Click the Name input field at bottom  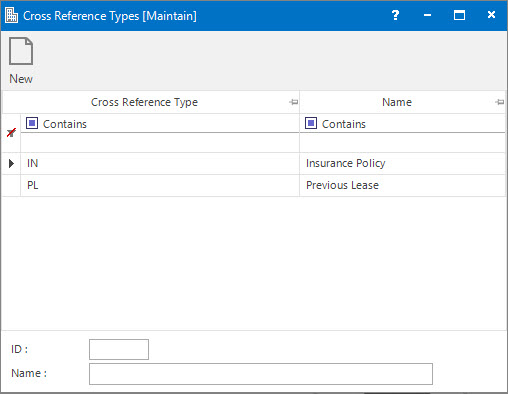(x=261, y=374)
